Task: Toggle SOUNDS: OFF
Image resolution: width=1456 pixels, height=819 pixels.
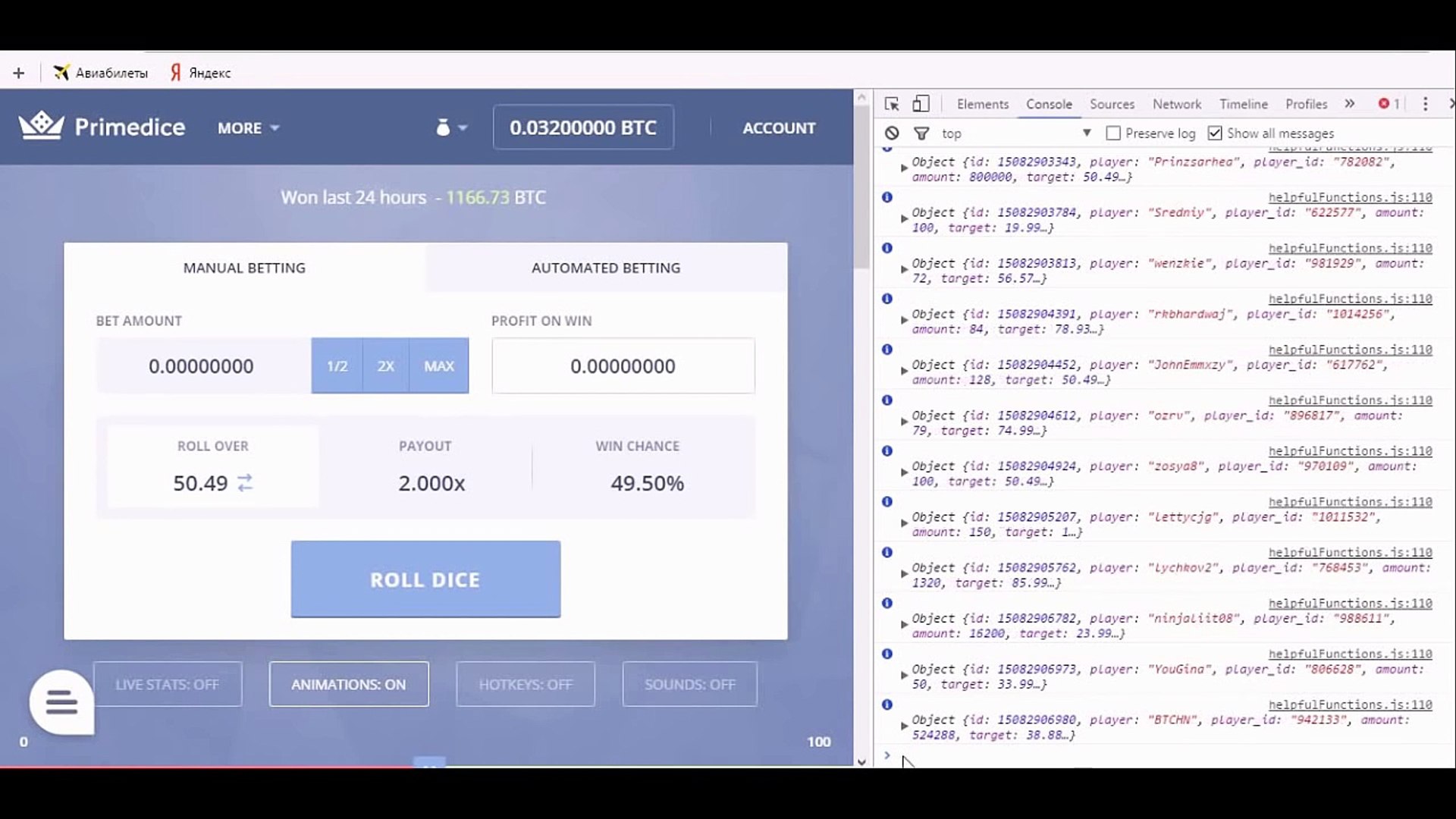Action: click(x=690, y=684)
